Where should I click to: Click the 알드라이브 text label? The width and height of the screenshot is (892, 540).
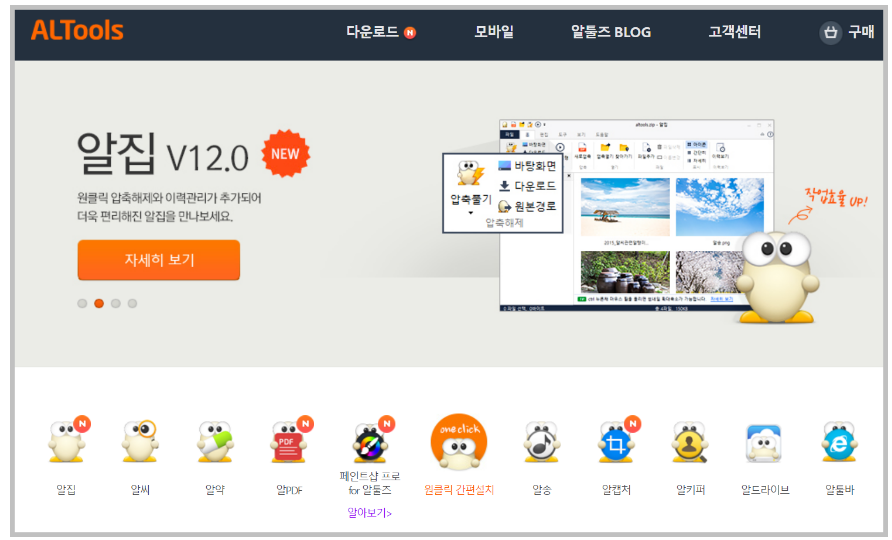click(765, 489)
